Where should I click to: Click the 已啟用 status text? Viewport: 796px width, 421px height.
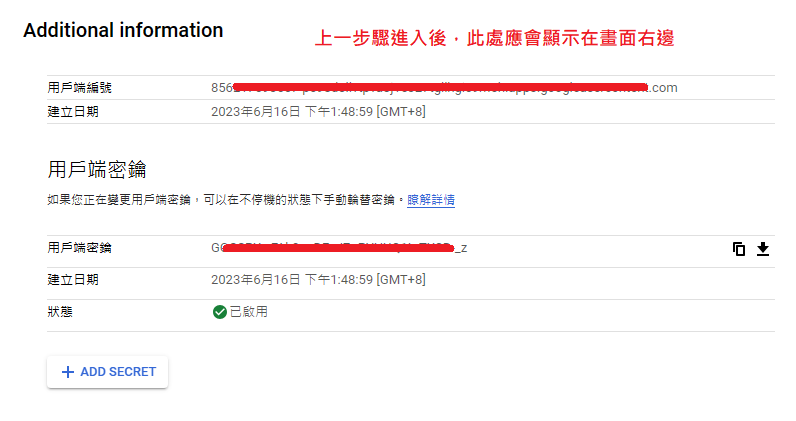(x=249, y=312)
